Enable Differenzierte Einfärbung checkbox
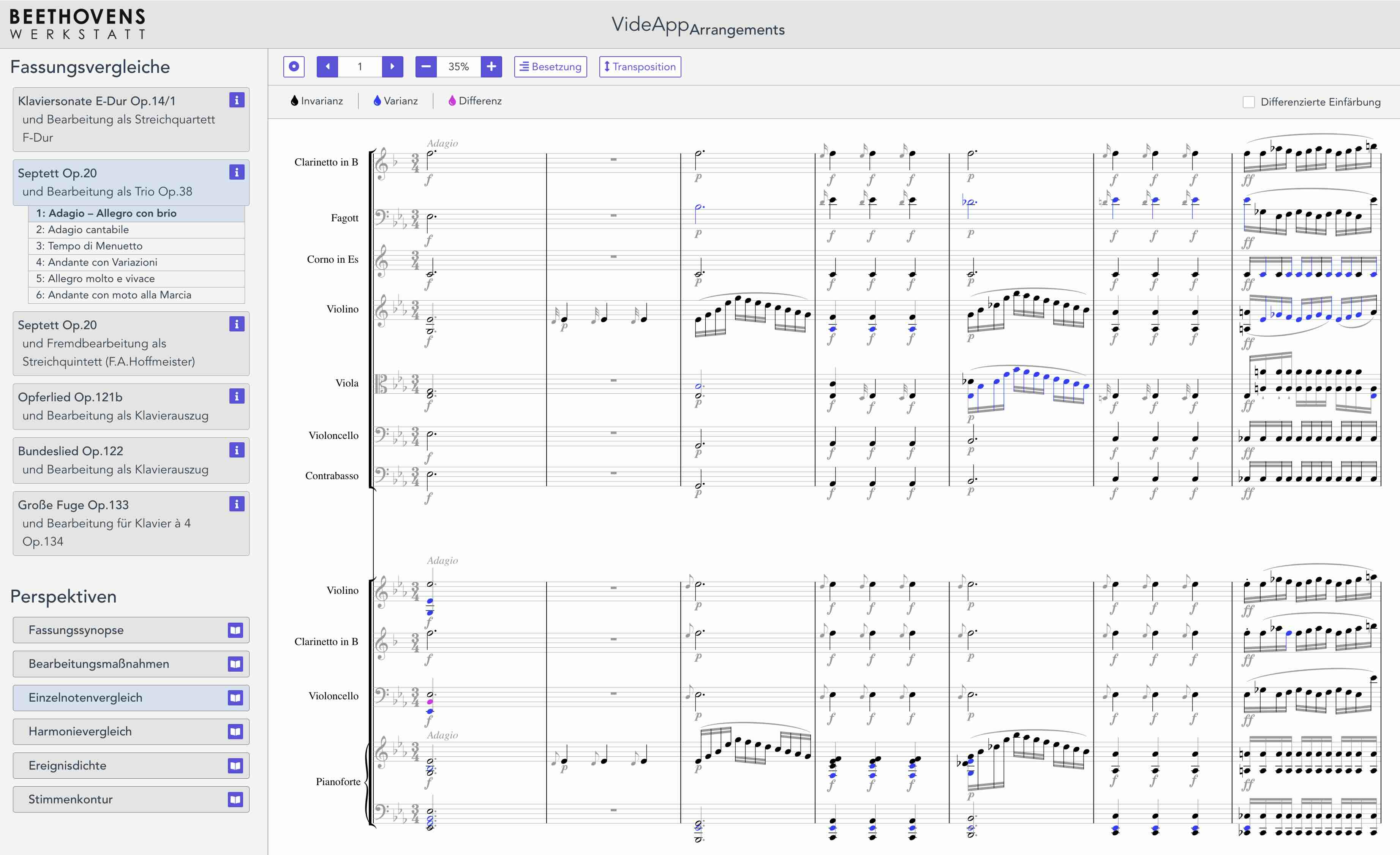Screen dimensions: 1400x855 [1249, 102]
